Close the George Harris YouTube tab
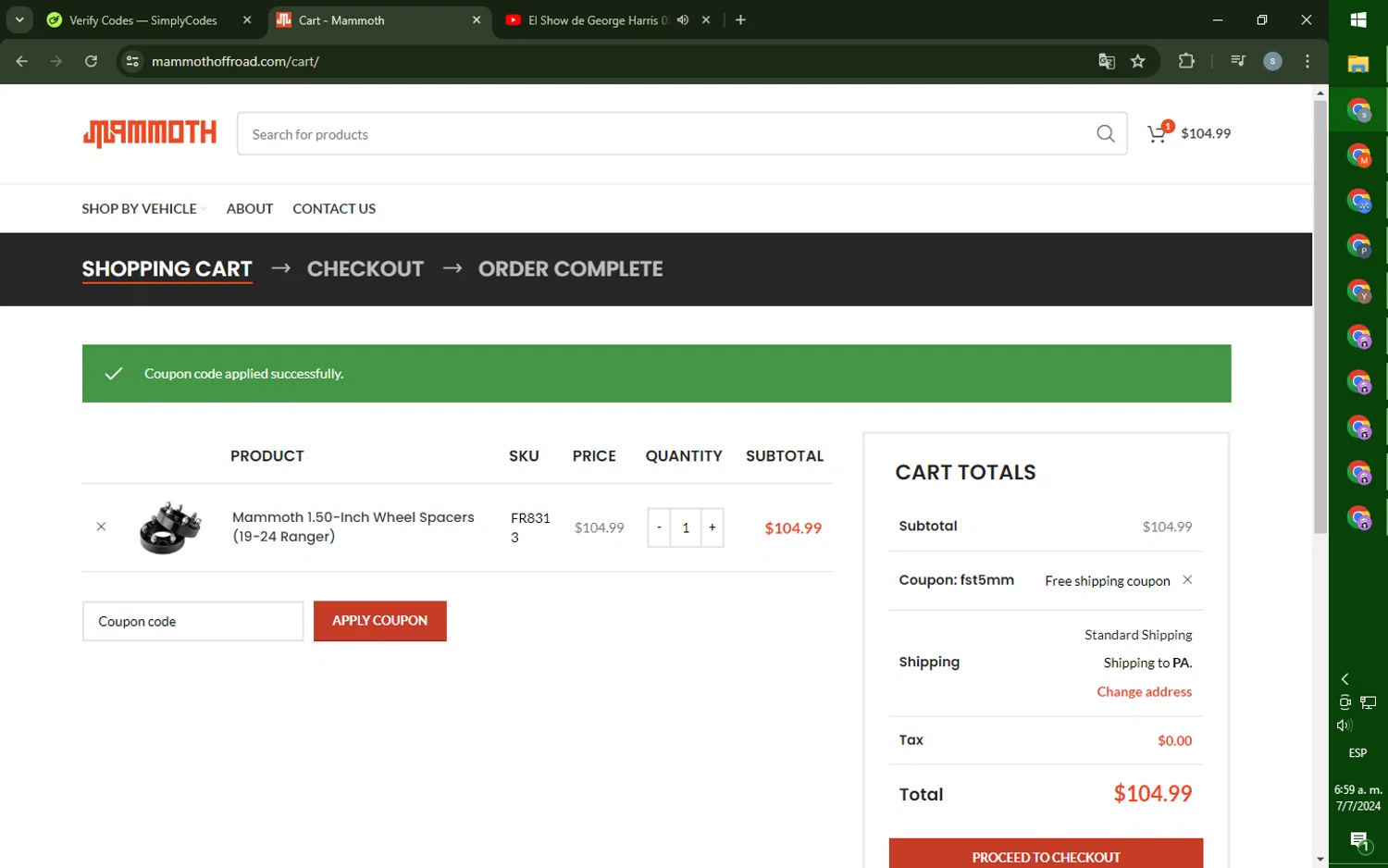1388x868 pixels. click(706, 20)
